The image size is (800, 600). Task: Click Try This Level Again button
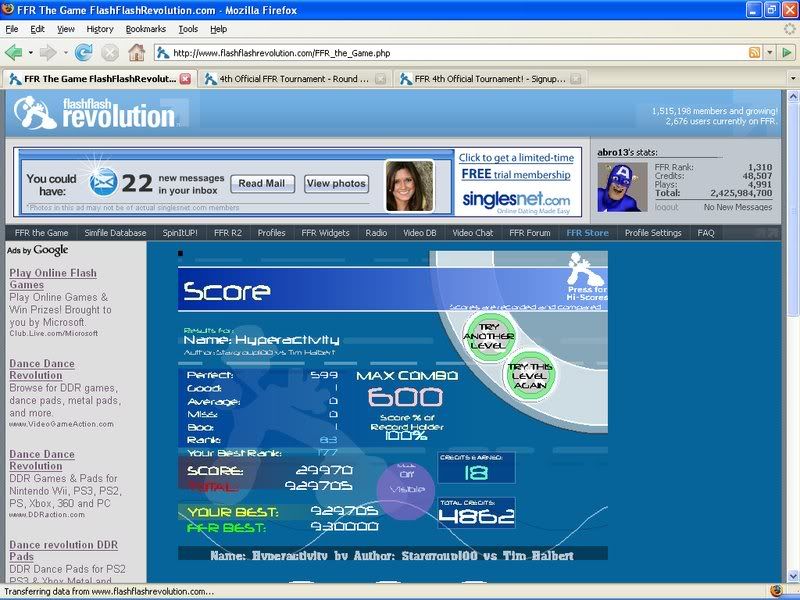(529, 374)
